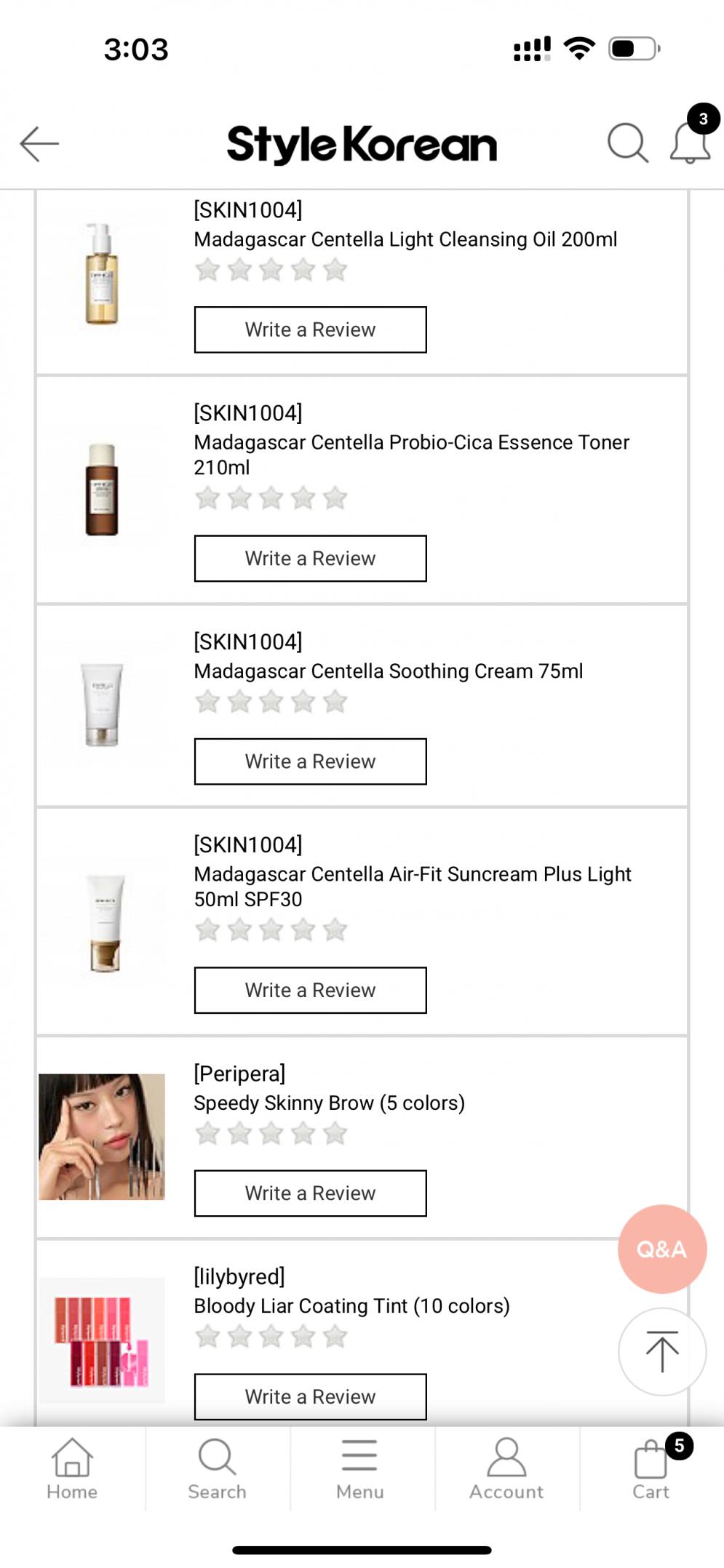Write a Review for Probio-Cica Essence Toner
The width and height of the screenshot is (724, 1568).
[x=310, y=559]
